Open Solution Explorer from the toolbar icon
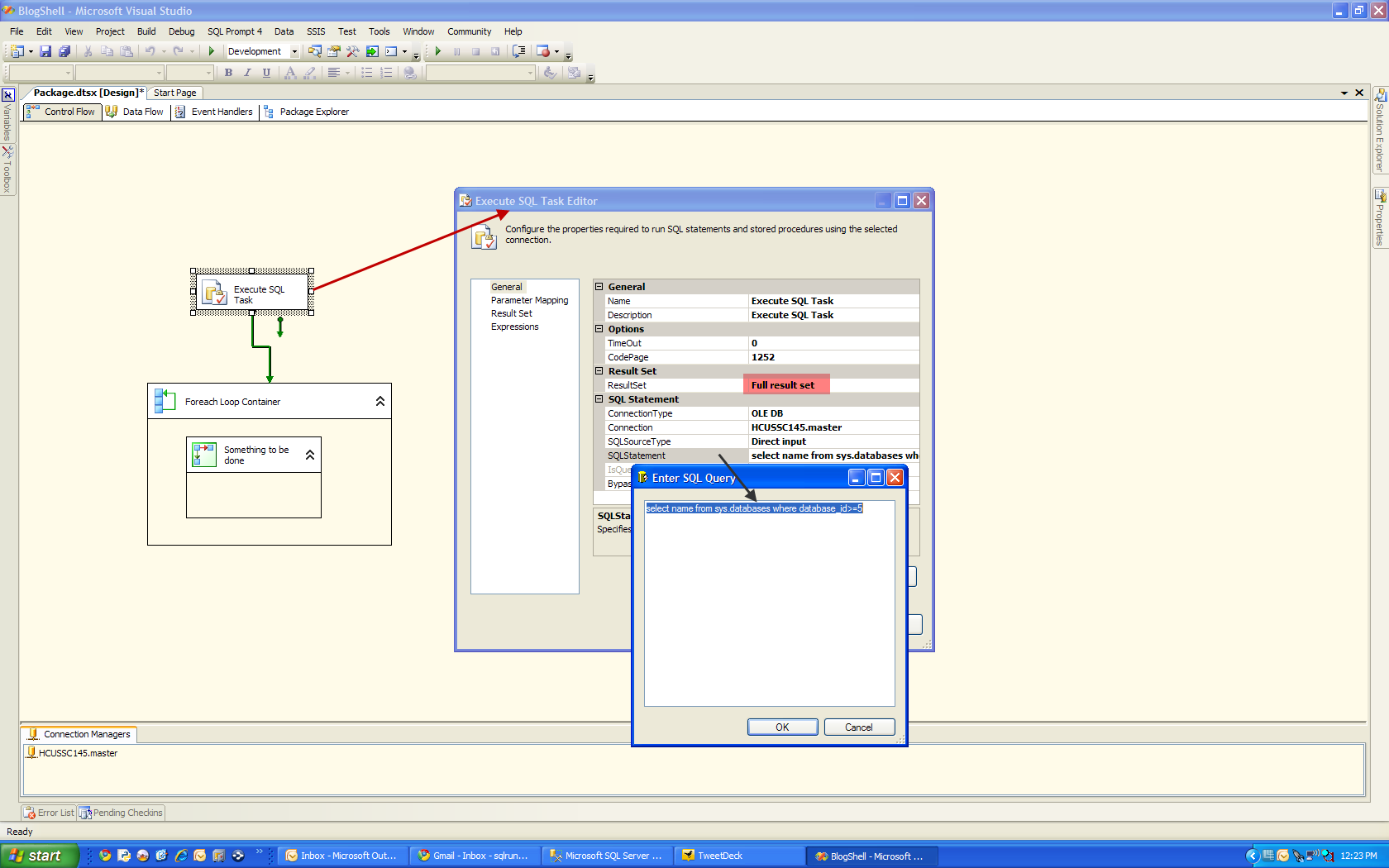The image size is (1389, 868). 315,51
